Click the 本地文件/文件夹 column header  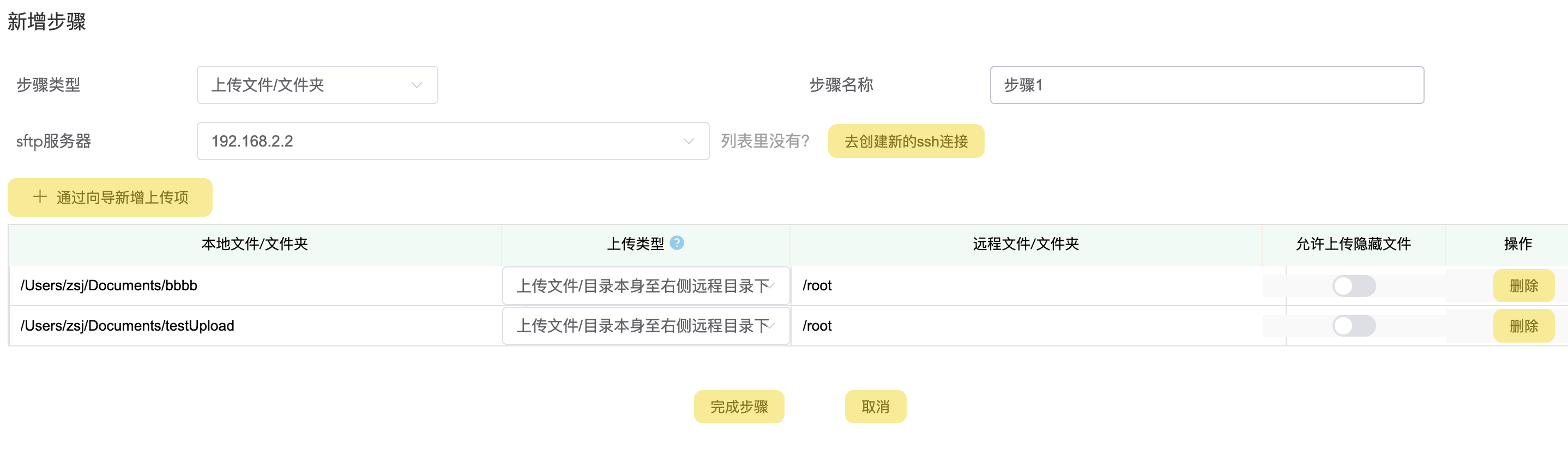(x=255, y=244)
